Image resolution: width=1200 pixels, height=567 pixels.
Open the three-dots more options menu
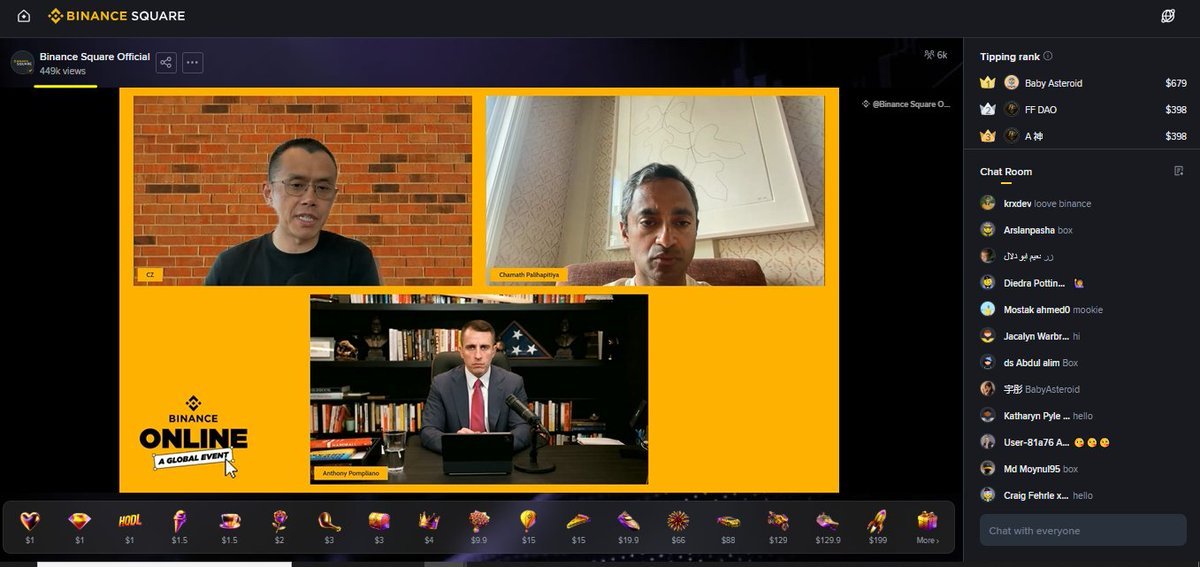(193, 63)
